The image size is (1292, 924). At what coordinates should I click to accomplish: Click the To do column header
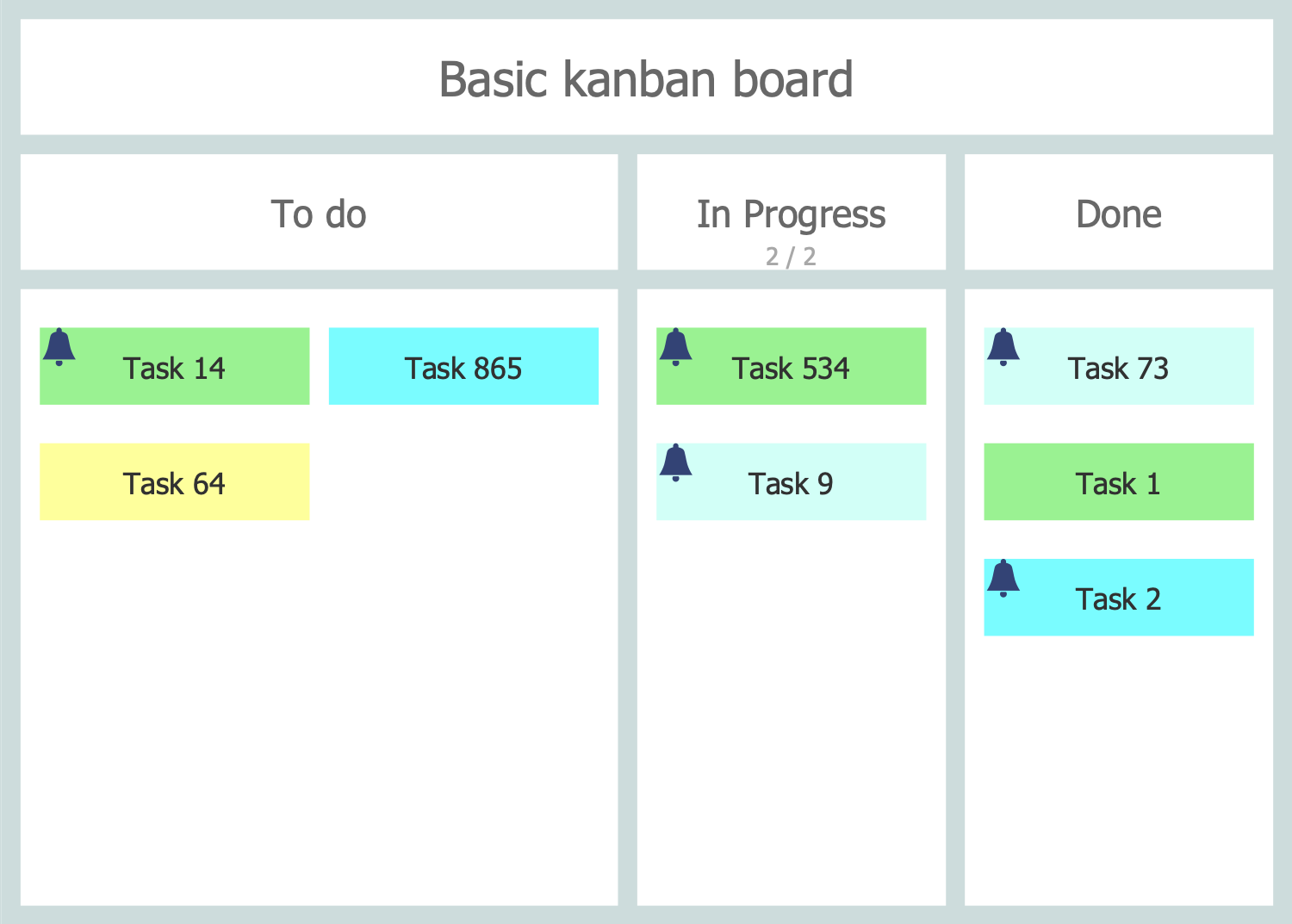(319, 214)
